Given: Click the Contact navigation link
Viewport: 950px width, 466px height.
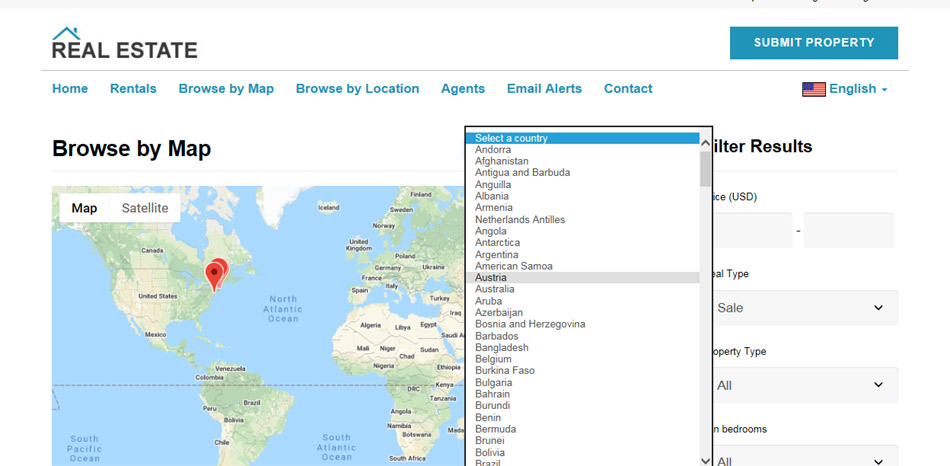Looking at the screenshot, I should tap(627, 89).
